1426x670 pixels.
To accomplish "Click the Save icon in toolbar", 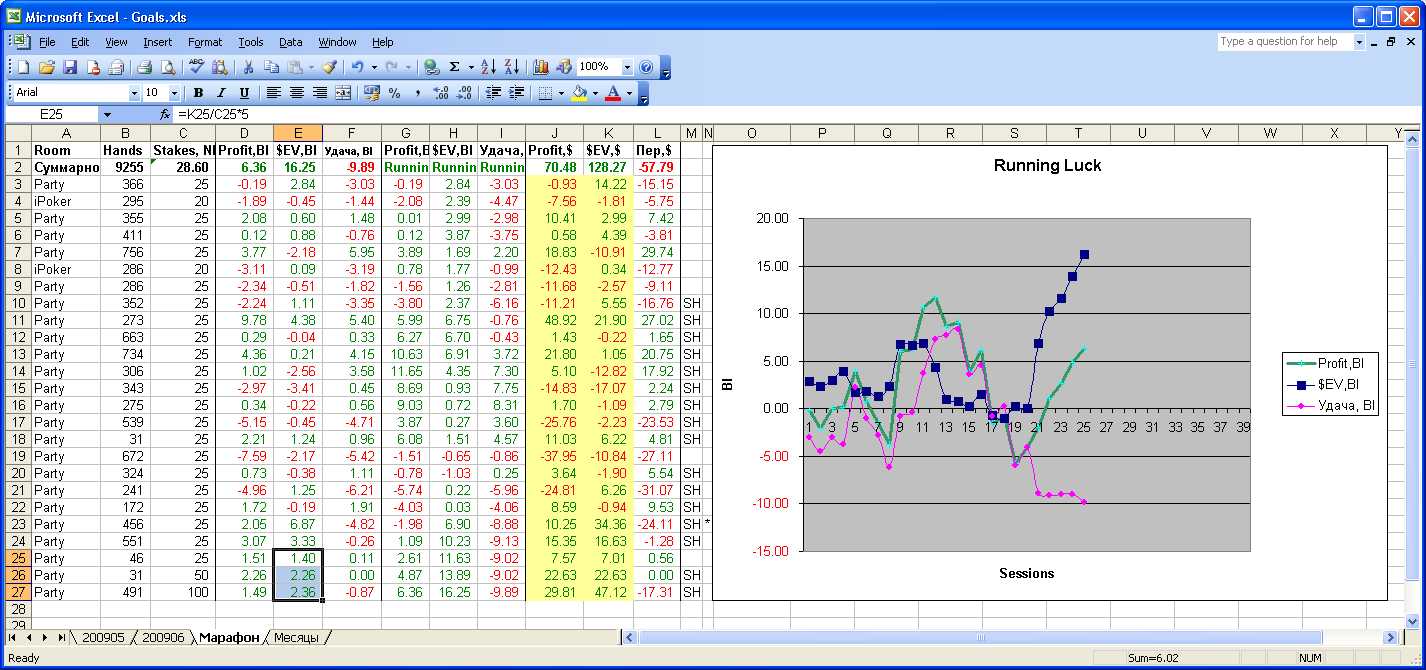I will [70, 67].
